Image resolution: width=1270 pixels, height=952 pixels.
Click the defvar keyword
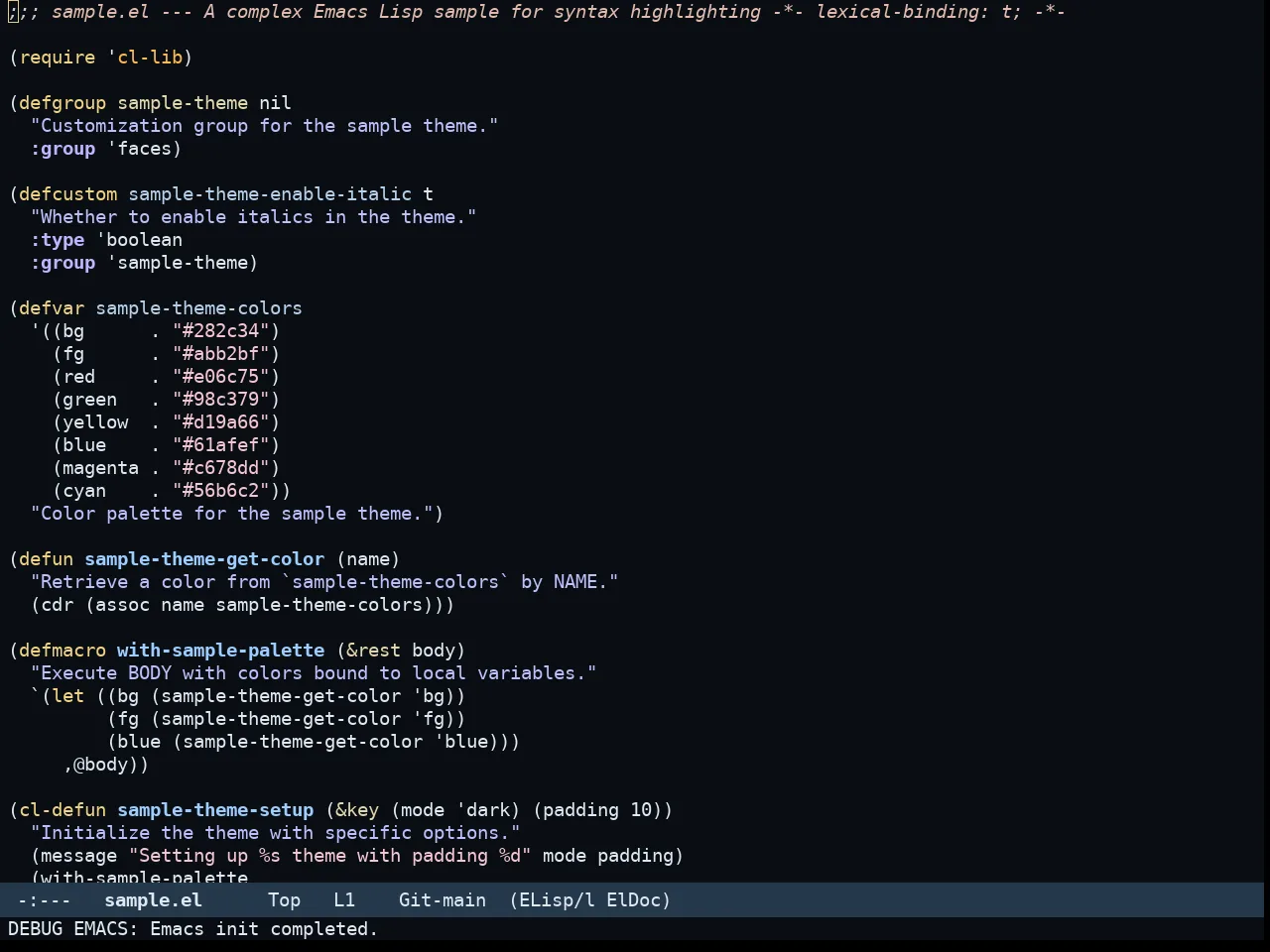pyautogui.click(x=52, y=308)
